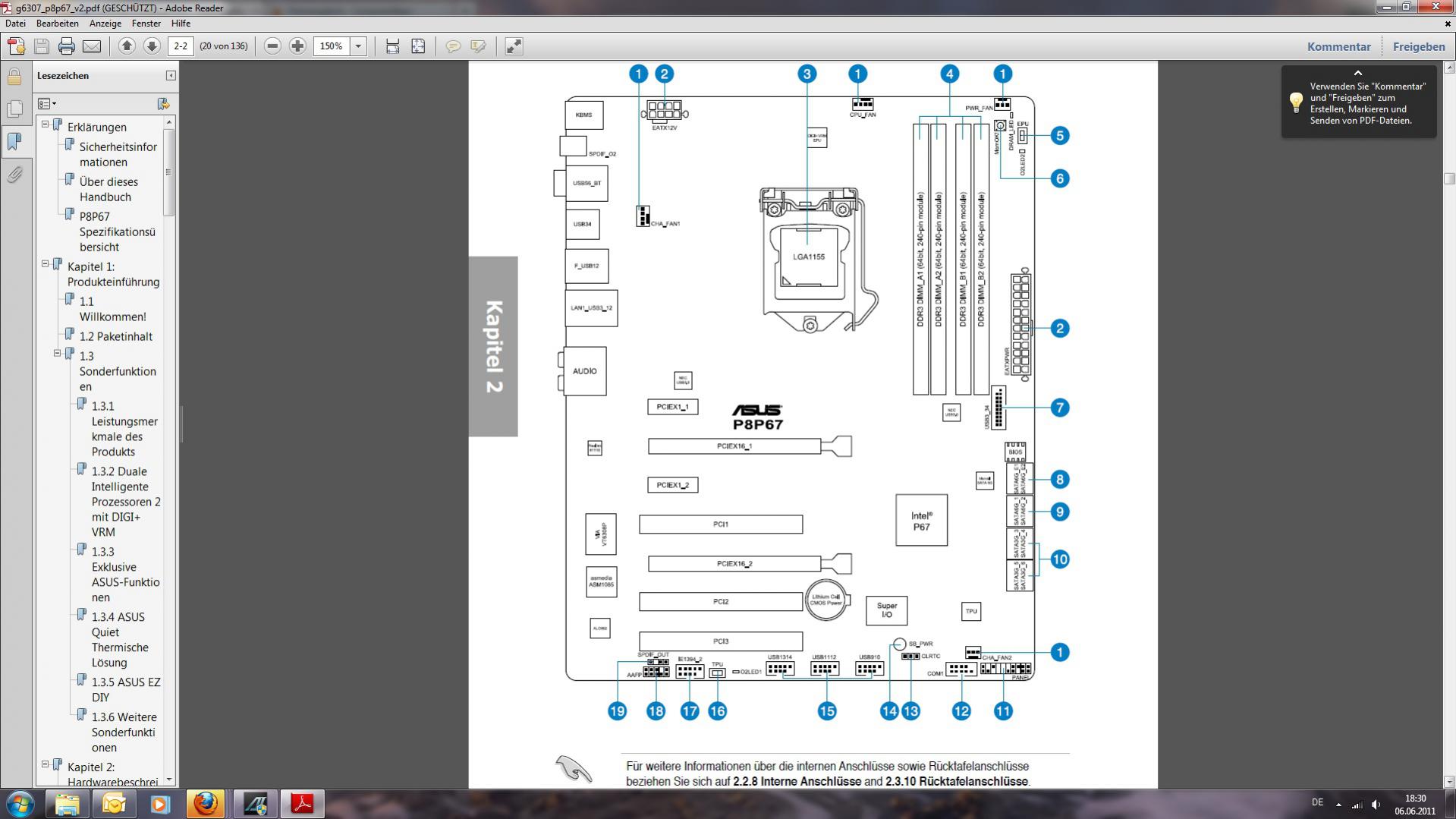Click the document vertical scrollbar thumb
This screenshot has height=819, width=1456.
coord(1449,179)
